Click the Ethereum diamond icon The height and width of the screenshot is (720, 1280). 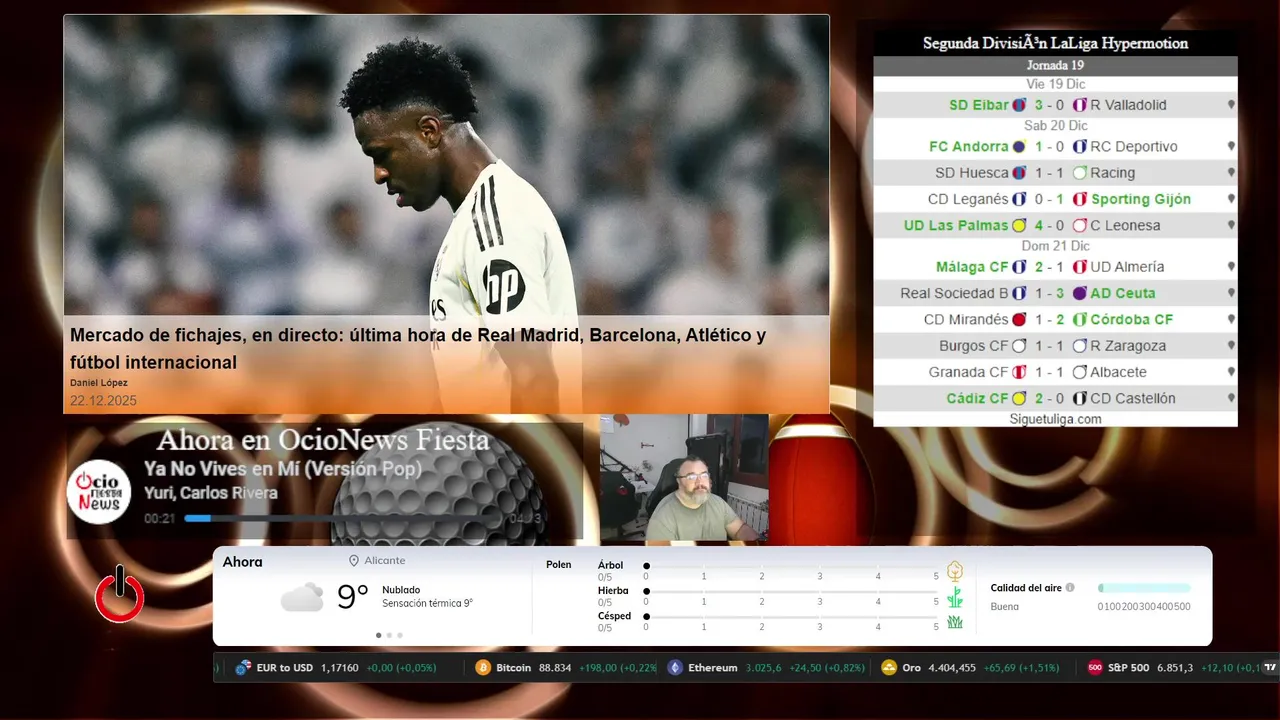(x=675, y=668)
